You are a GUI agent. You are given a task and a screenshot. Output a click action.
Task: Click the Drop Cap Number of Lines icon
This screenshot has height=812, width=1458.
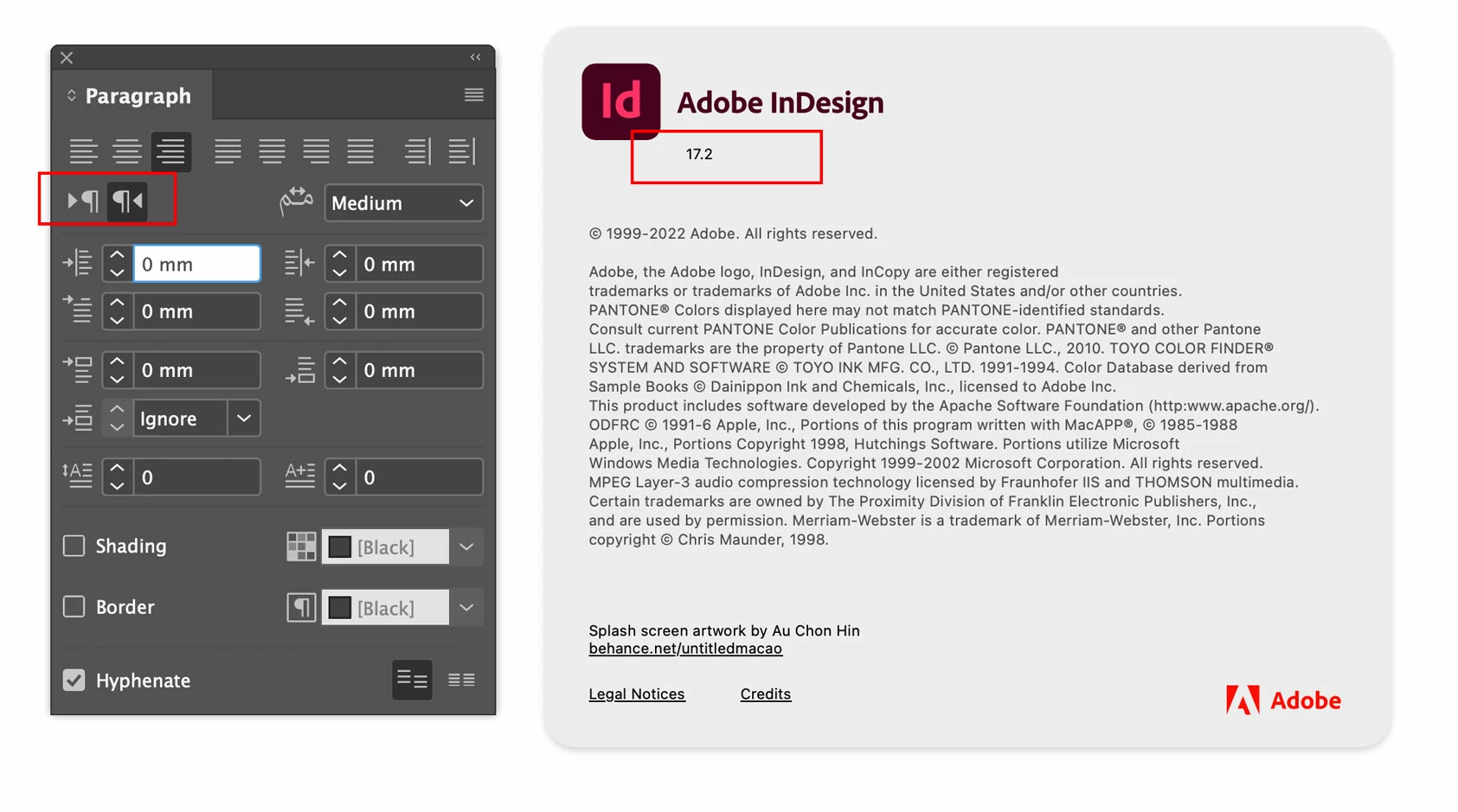click(x=77, y=476)
